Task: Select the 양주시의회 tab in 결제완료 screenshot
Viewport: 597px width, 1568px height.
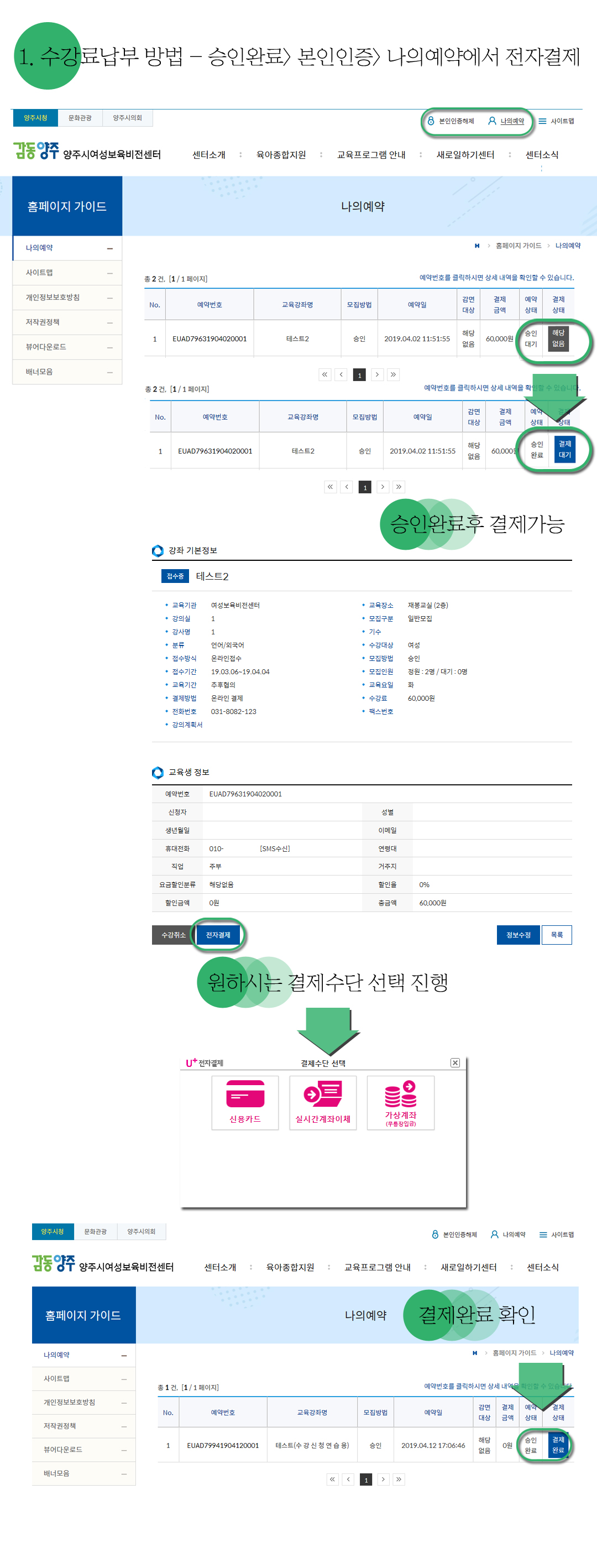Action: [x=141, y=1231]
